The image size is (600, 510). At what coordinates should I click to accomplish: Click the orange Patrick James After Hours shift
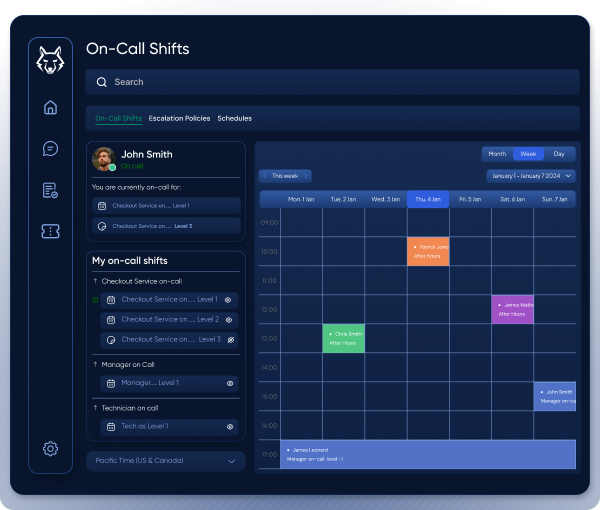428,251
